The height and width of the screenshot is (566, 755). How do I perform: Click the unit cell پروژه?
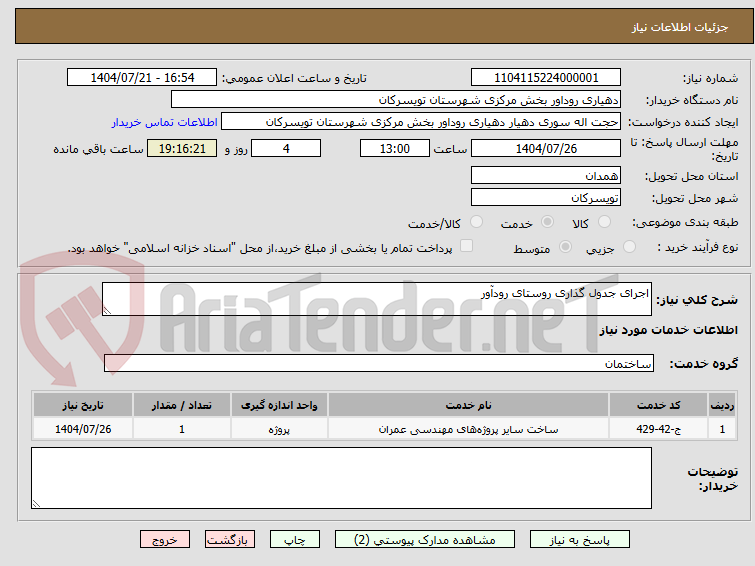(279, 429)
